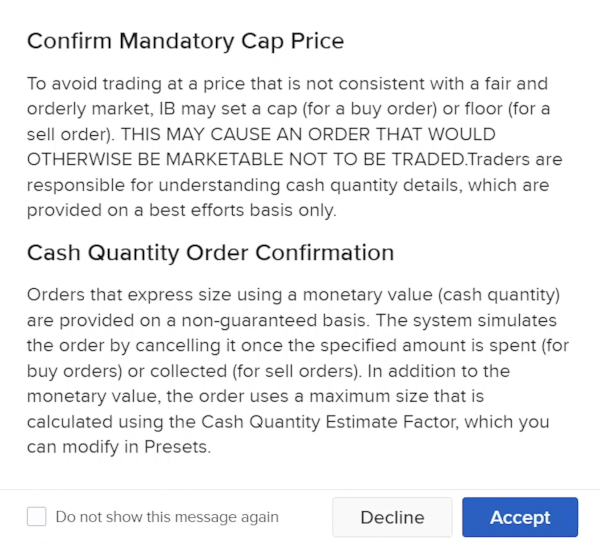
Task: Click the cash quantity order explanation paragraph
Action: click(x=290, y=370)
